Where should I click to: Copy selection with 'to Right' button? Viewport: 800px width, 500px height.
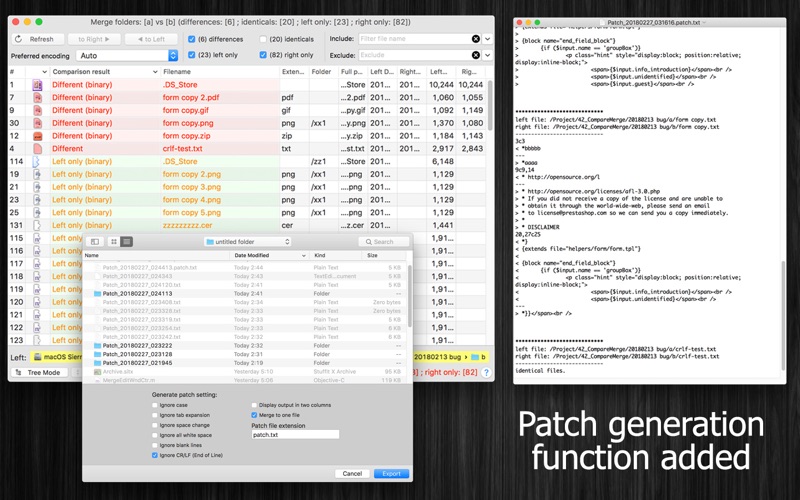(x=94, y=39)
